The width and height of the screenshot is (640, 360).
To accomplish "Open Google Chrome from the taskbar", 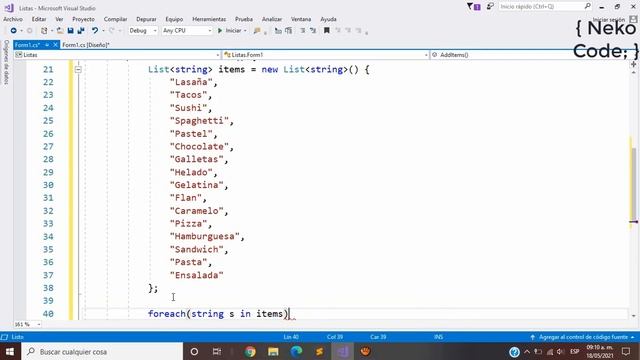I will tap(250, 351).
